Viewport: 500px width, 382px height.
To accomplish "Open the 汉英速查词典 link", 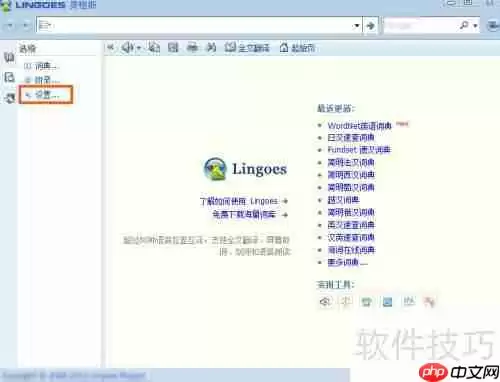I will (x=351, y=237).
